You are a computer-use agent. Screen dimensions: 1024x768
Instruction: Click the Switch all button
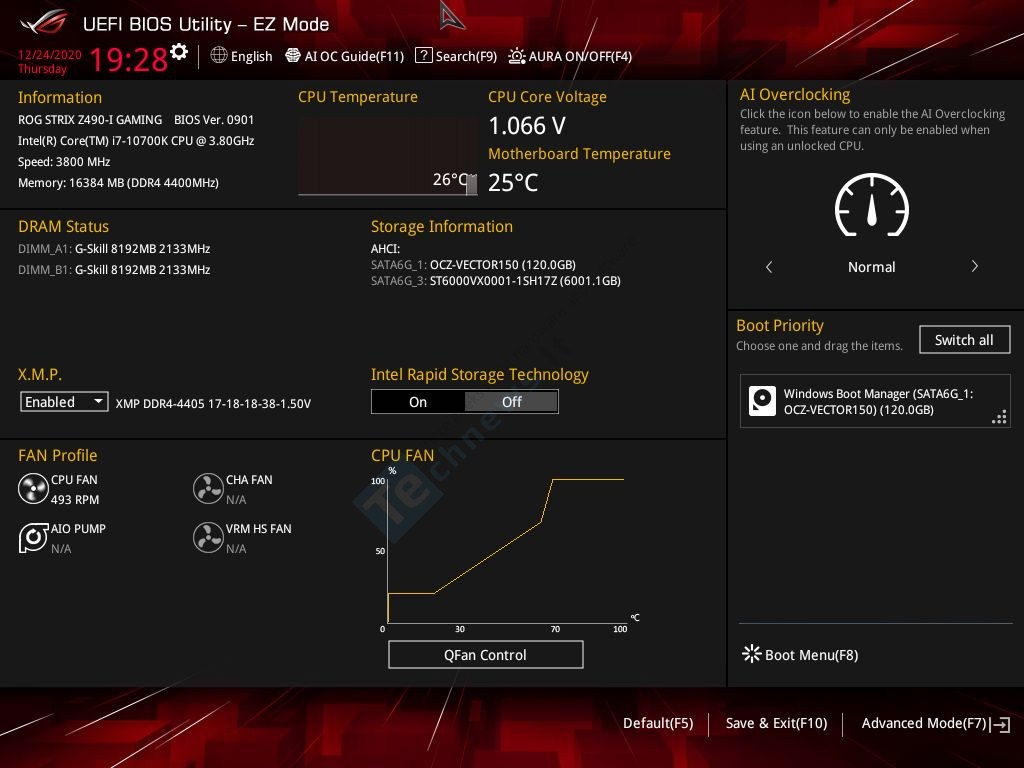click(x=964, y=340)
